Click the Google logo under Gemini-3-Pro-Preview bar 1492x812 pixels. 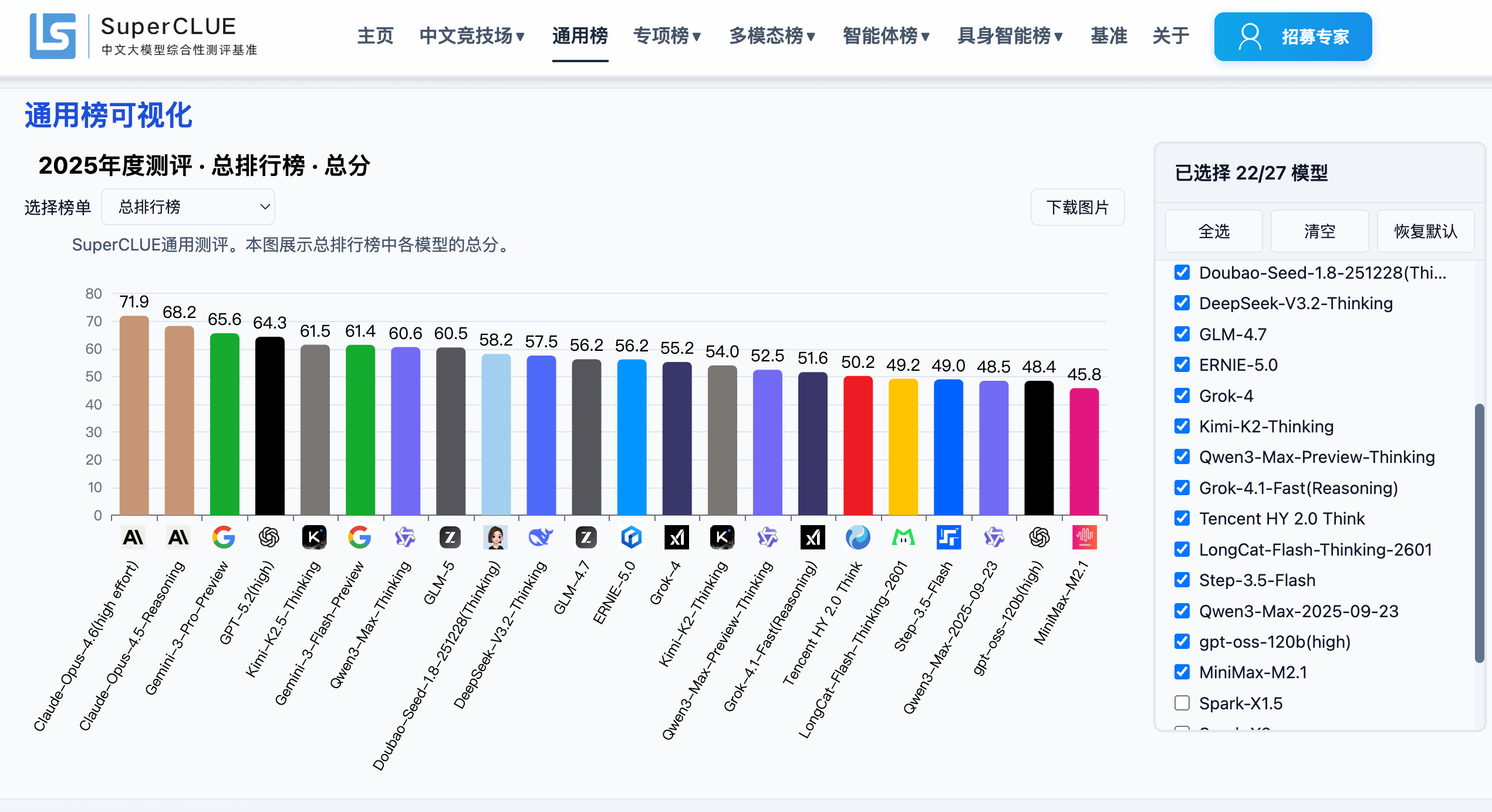(x=224, y=537)
